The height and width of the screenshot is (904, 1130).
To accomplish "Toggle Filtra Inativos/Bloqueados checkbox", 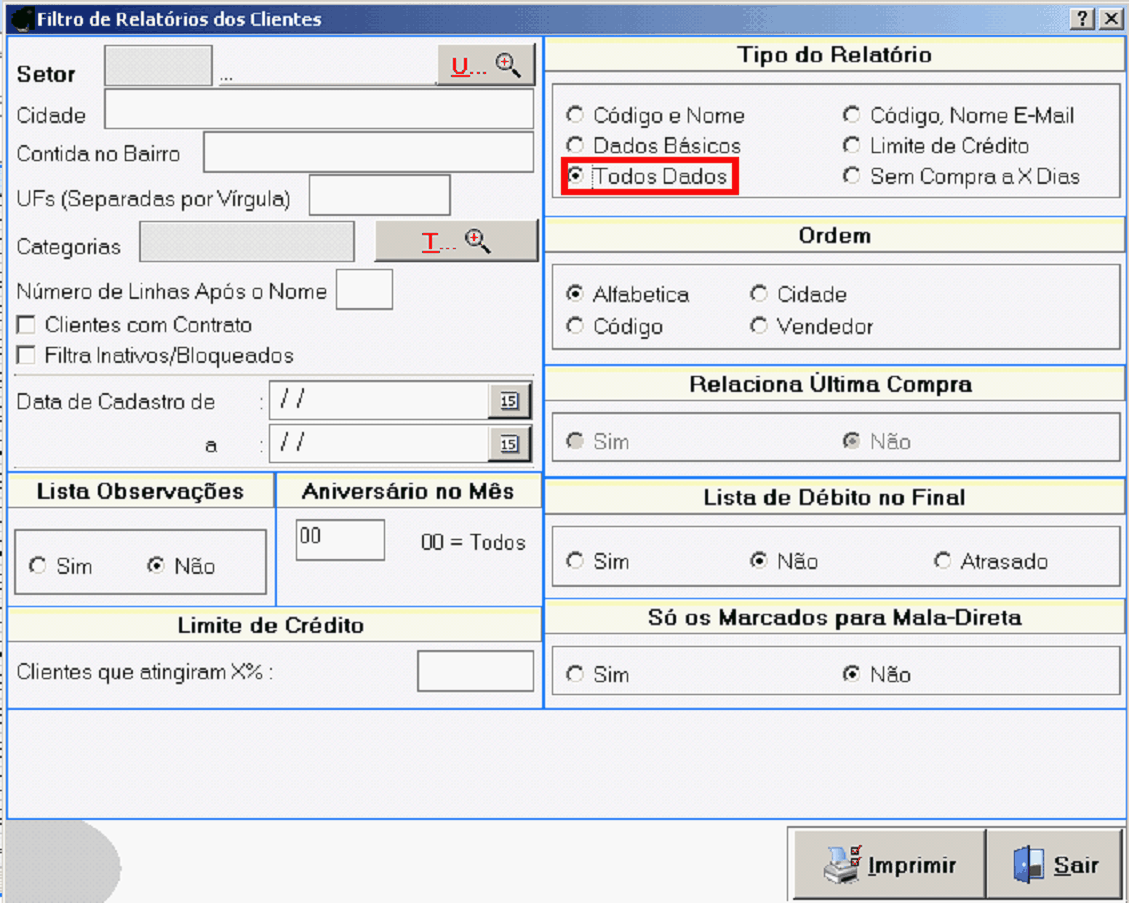I will [27, 356].
